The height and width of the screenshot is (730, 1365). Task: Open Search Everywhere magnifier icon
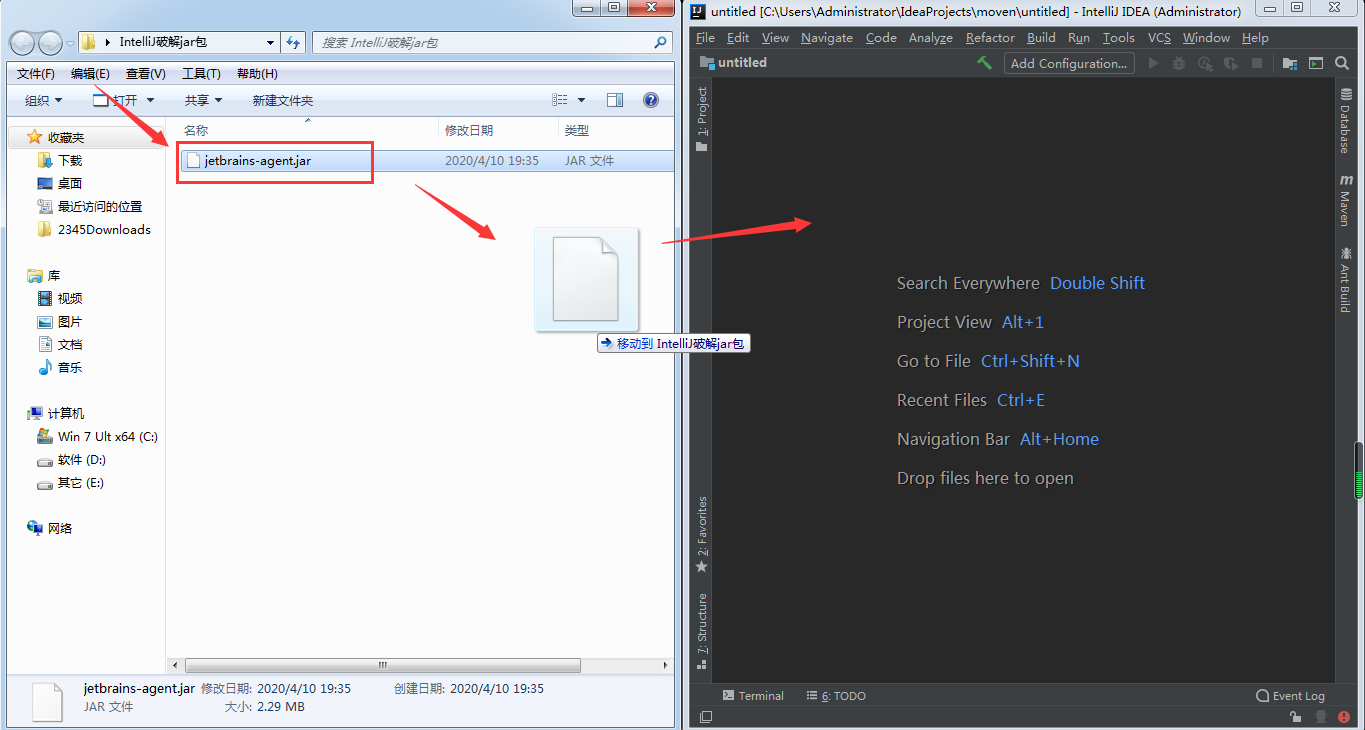pyautogui.click(x=1342, y=63)
